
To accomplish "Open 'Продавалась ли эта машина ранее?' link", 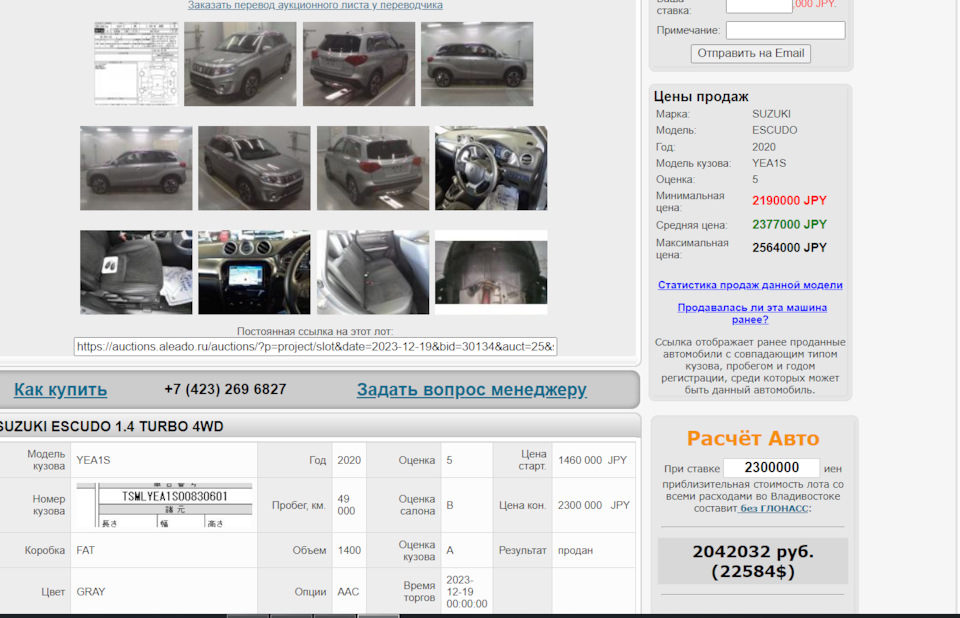I will [752, 314].
